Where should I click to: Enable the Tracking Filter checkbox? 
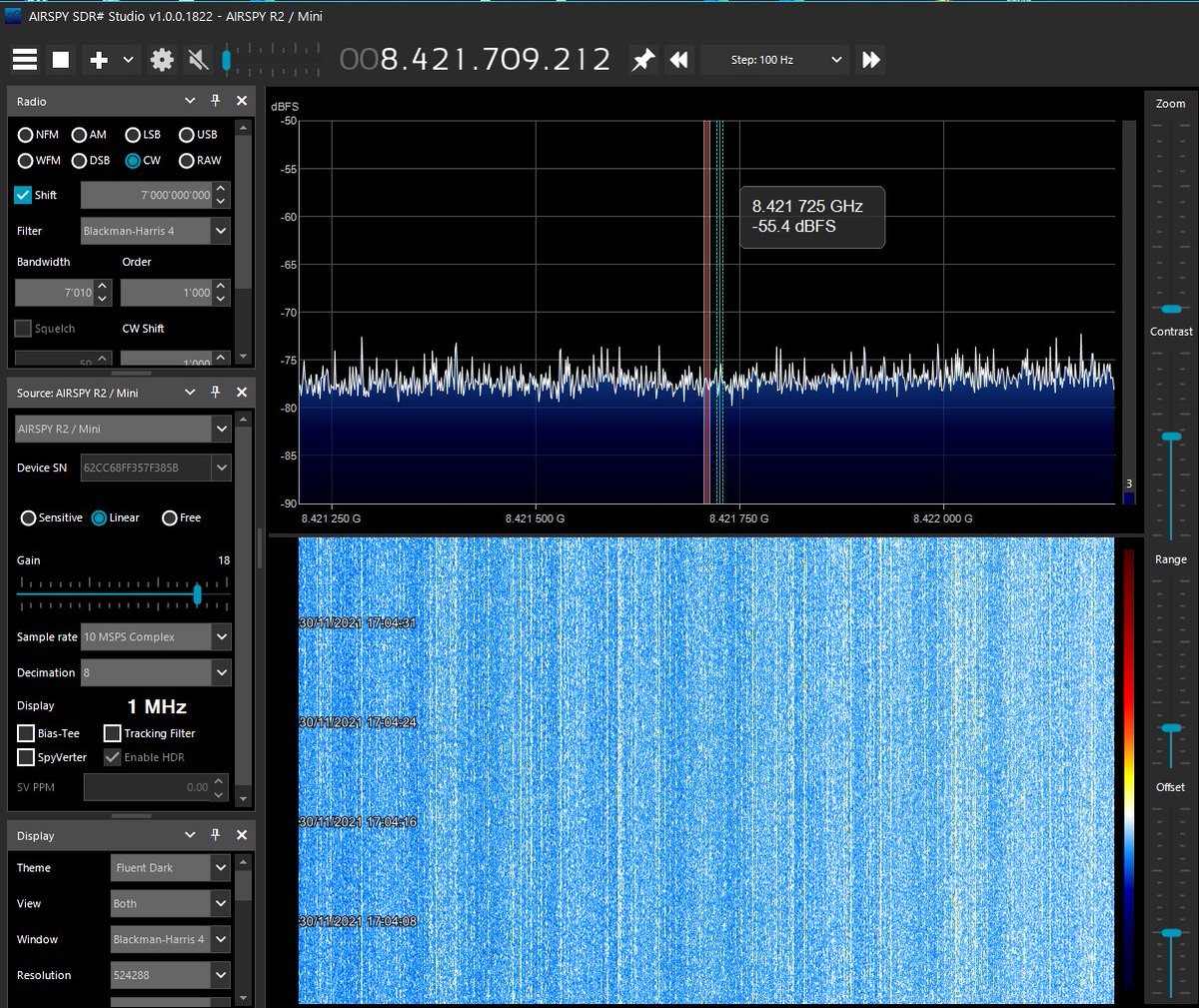113,733
